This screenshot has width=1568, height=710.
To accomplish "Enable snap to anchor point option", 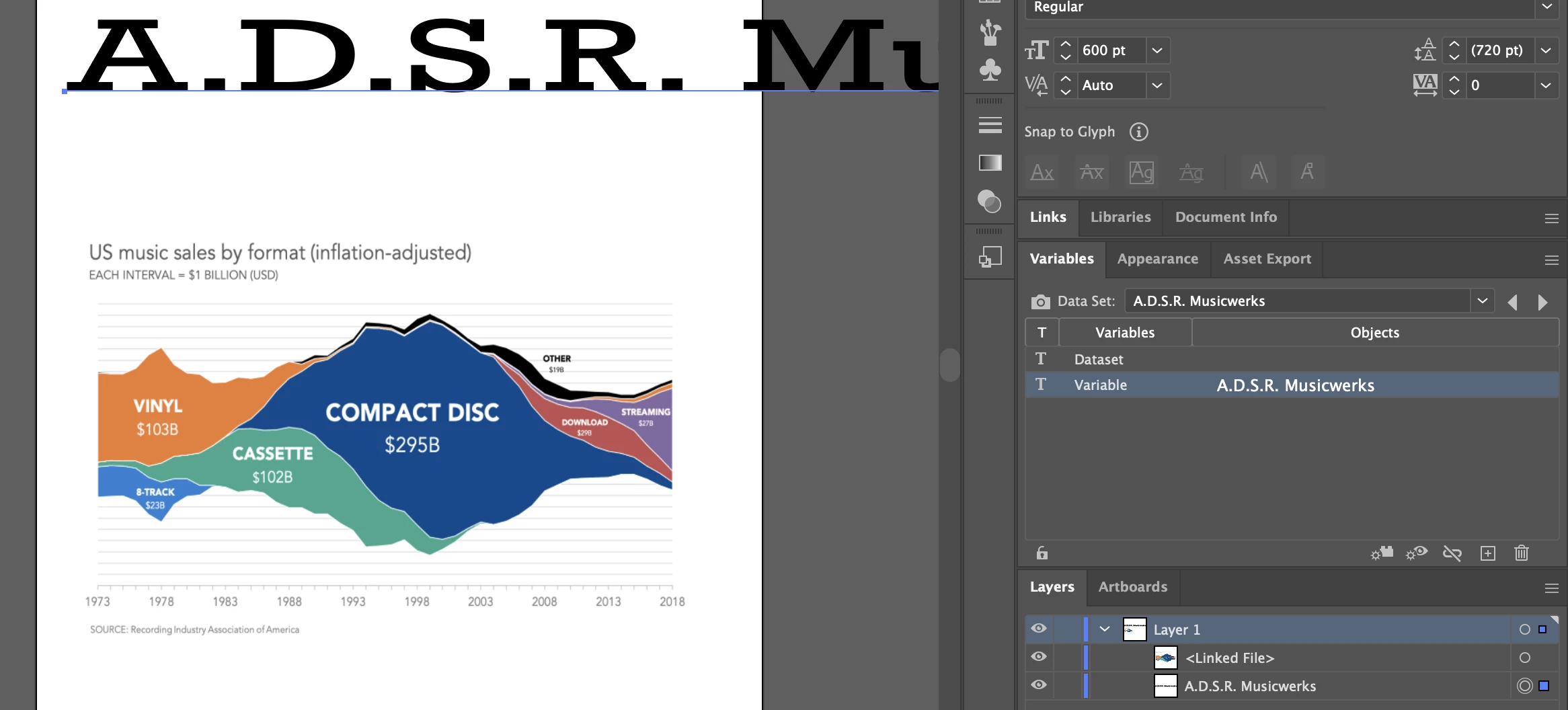I will [x=1307, y=172].
